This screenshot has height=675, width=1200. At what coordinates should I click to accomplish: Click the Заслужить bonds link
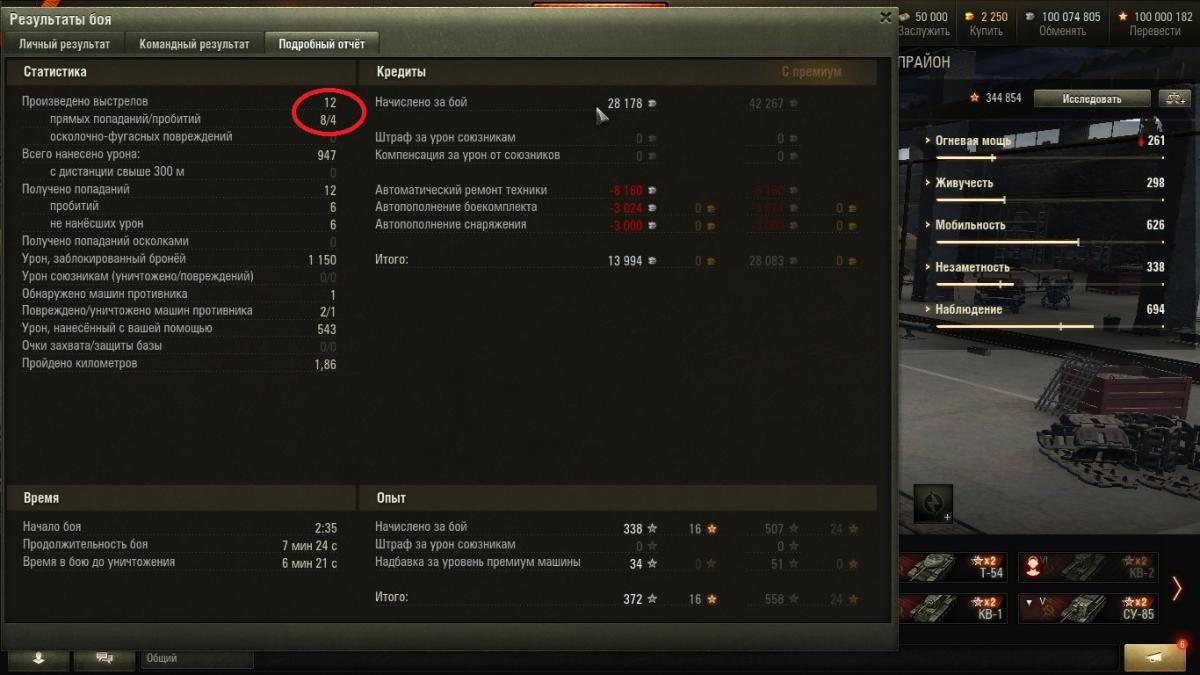click(924, 31)
